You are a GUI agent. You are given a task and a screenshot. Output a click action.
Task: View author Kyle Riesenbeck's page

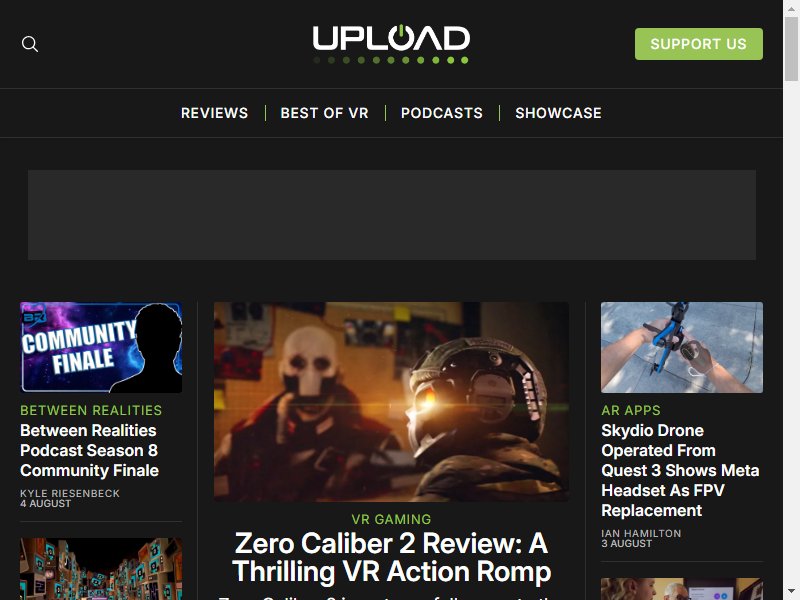click(70, 493)
